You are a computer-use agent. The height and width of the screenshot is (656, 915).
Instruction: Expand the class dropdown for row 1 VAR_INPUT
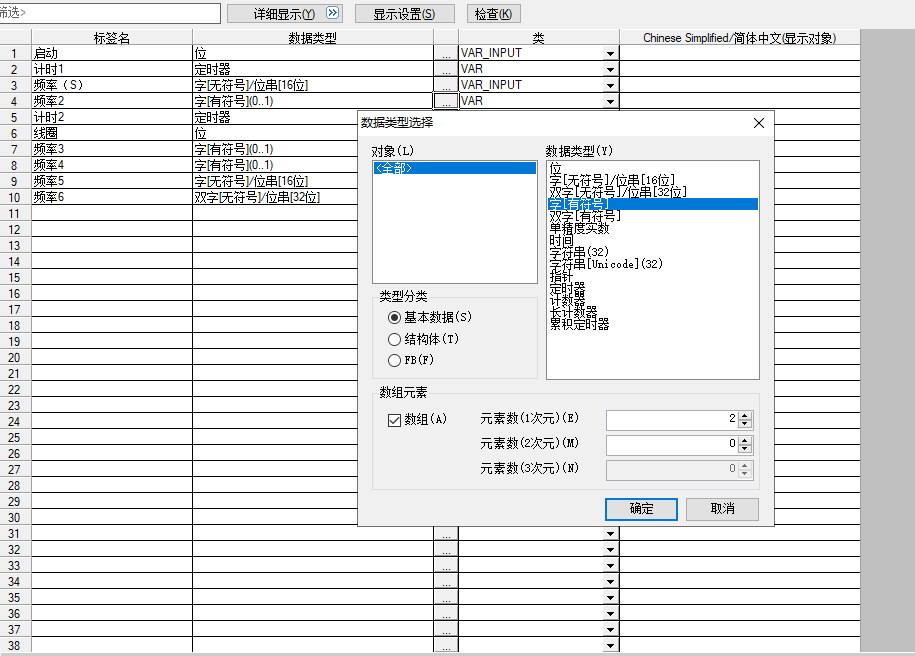(609, 53)
